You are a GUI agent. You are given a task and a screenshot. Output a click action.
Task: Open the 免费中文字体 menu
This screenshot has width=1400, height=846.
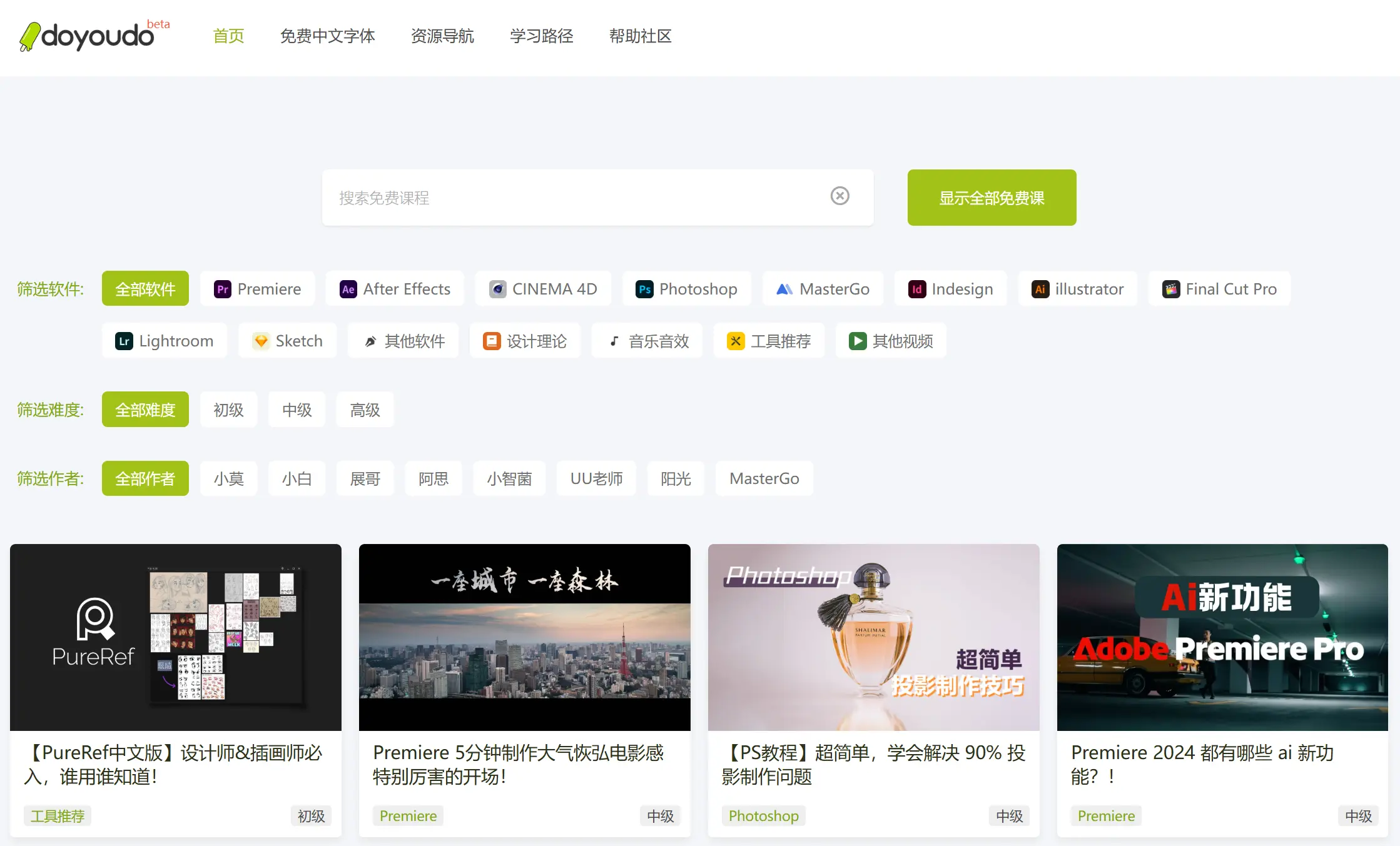(327, 36)
